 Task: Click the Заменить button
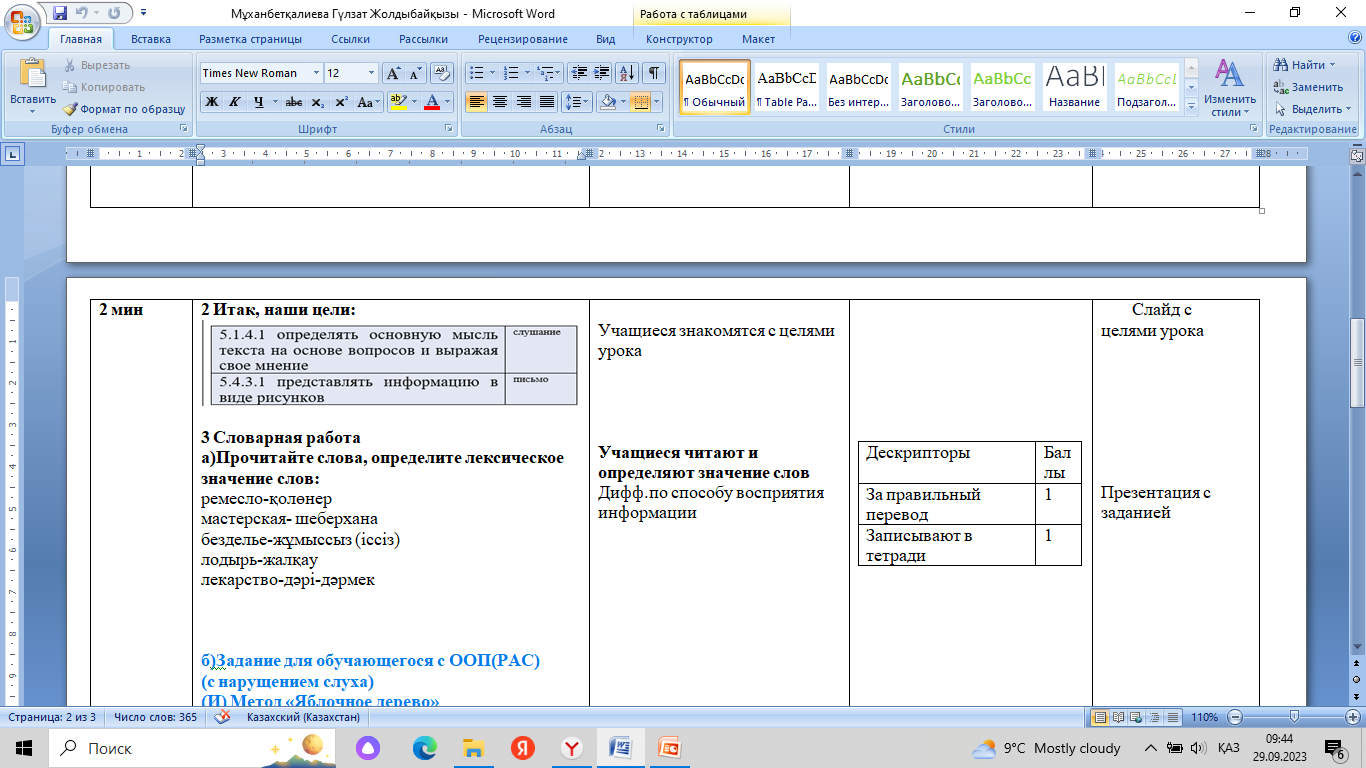tap(1308, 87)
